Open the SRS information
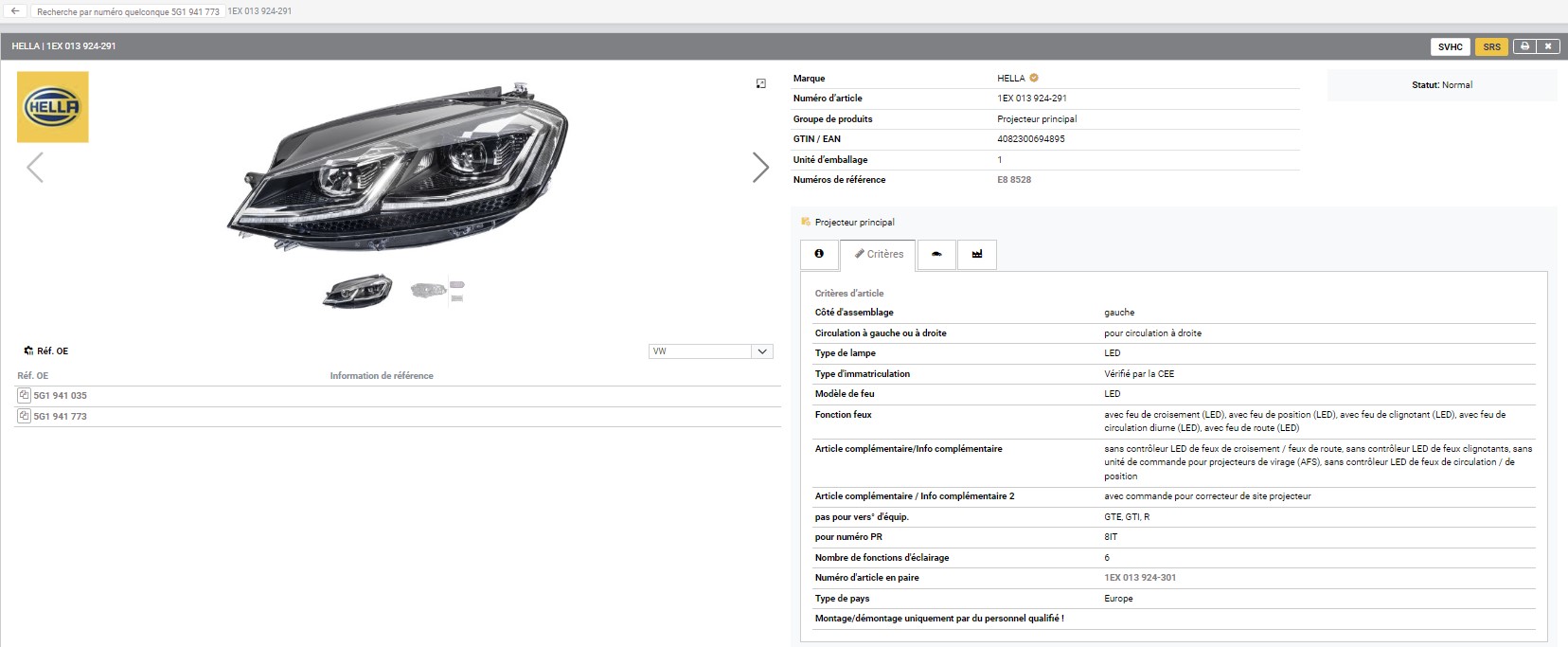This screenshot has height=647, width=1568. click(x=1492, y=46)
